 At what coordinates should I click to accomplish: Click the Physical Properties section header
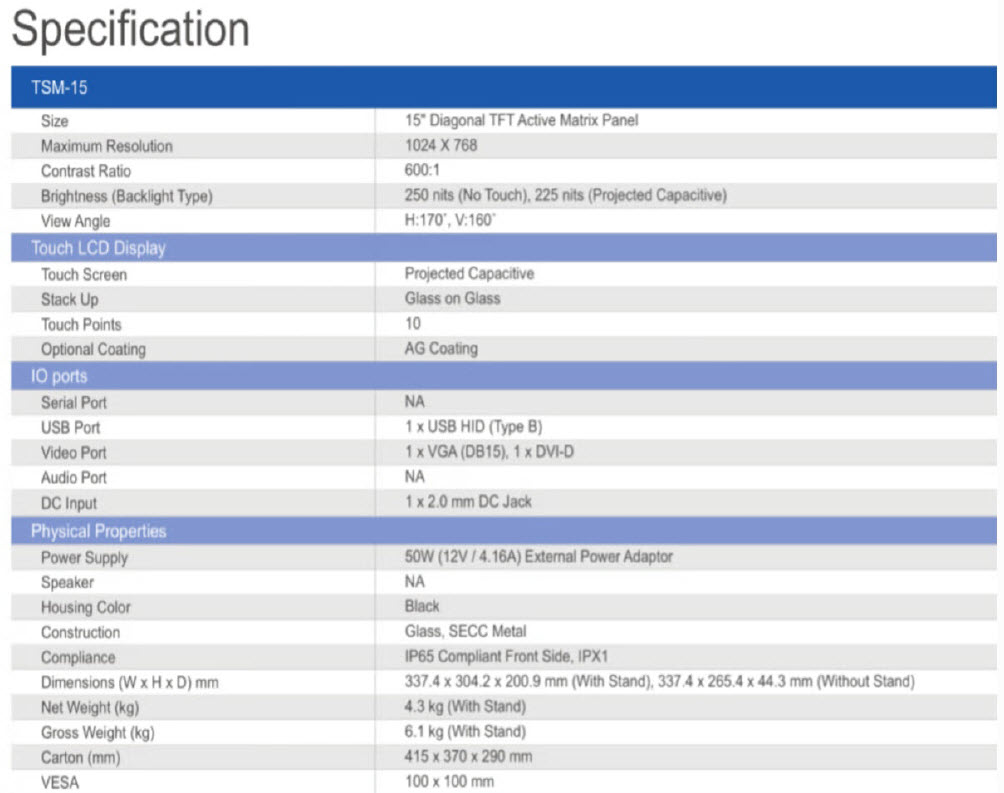click(504, 531)
